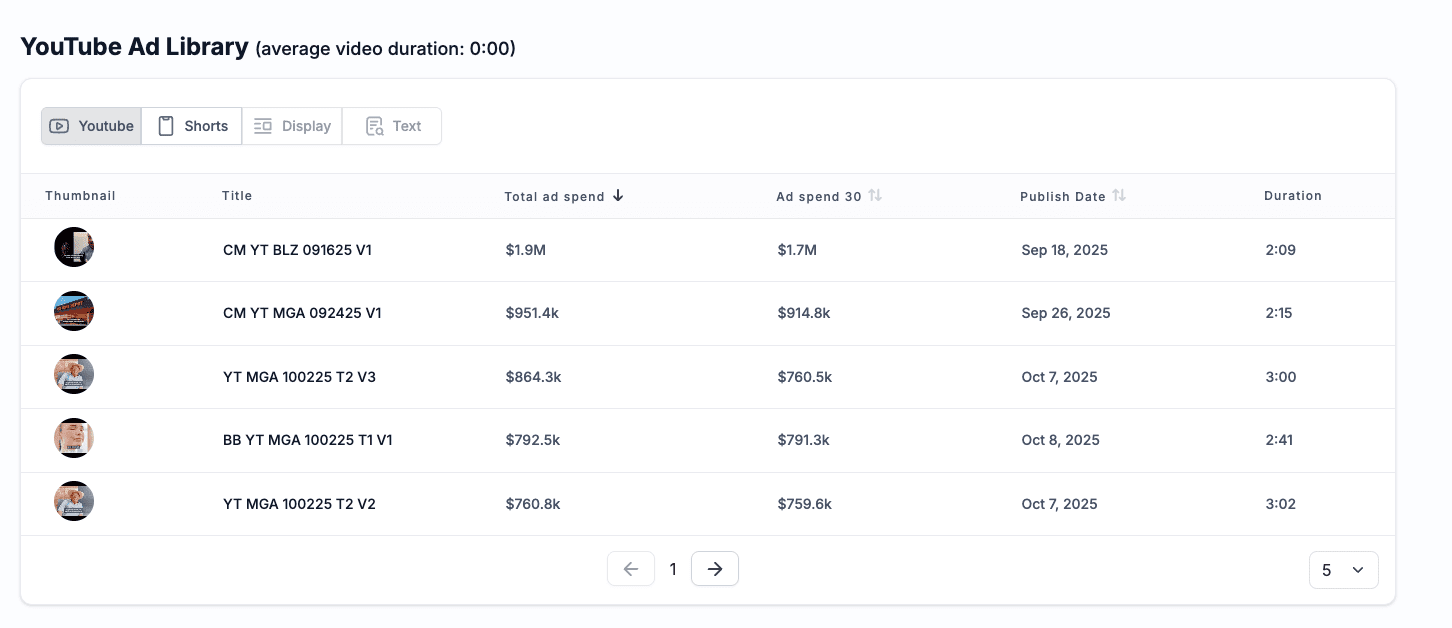This screenshot has height=628, width=1452.
Task: Click the previous page arrow
Action: [631, 569]
